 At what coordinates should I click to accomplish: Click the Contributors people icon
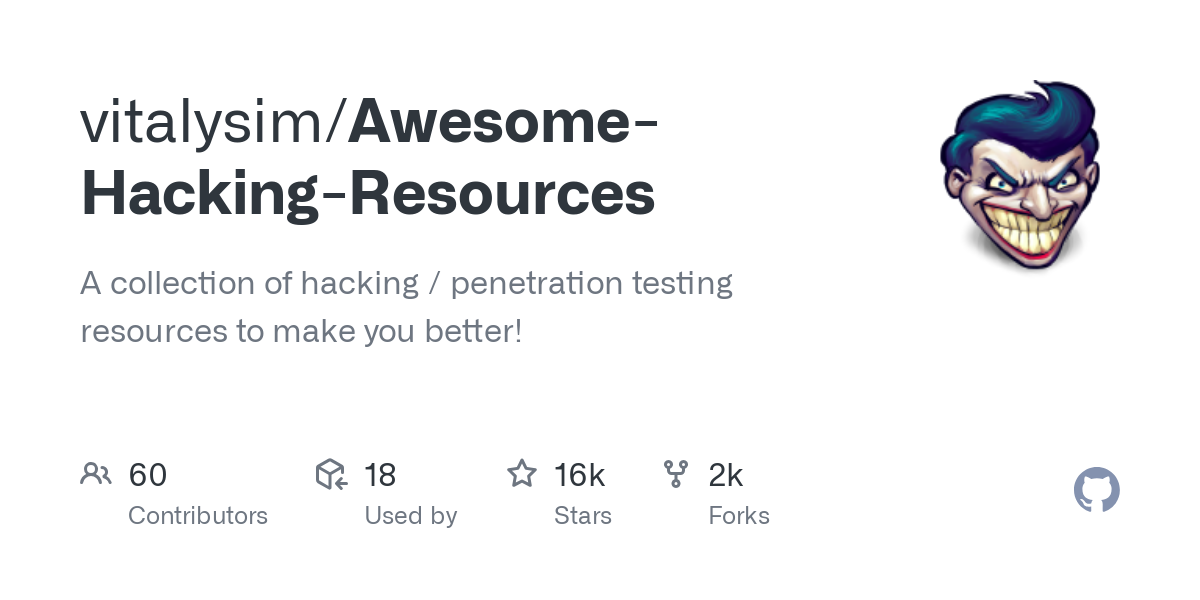pos(96,474)
